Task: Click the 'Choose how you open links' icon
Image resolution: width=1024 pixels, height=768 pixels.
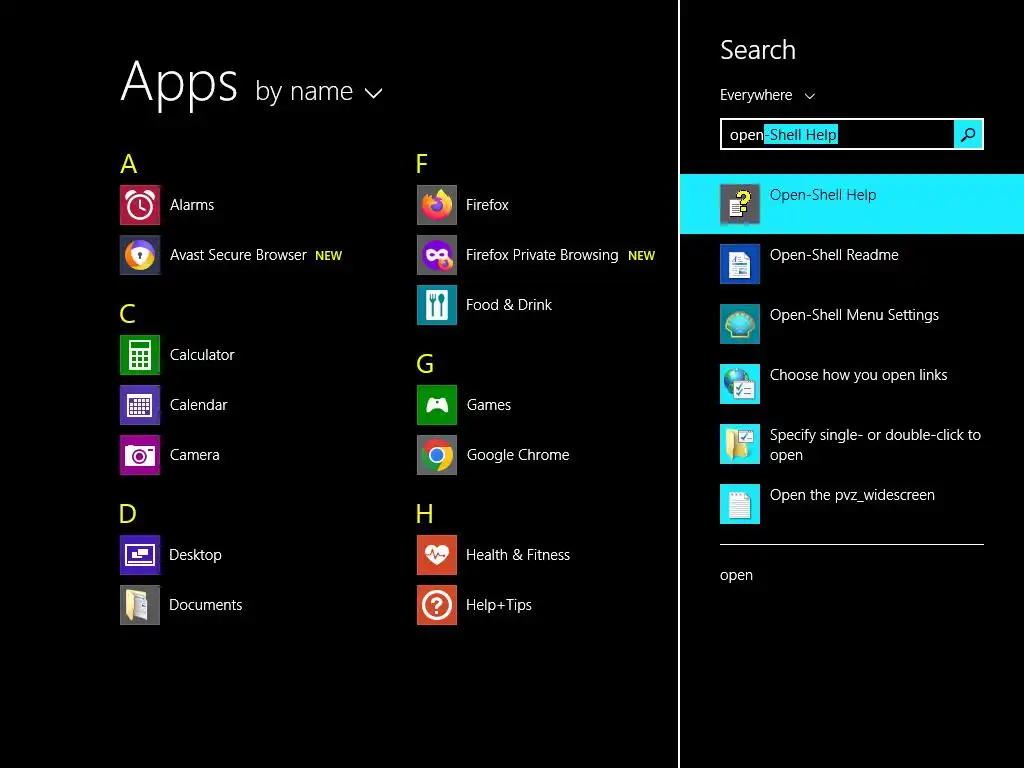Action: point(740,384)
